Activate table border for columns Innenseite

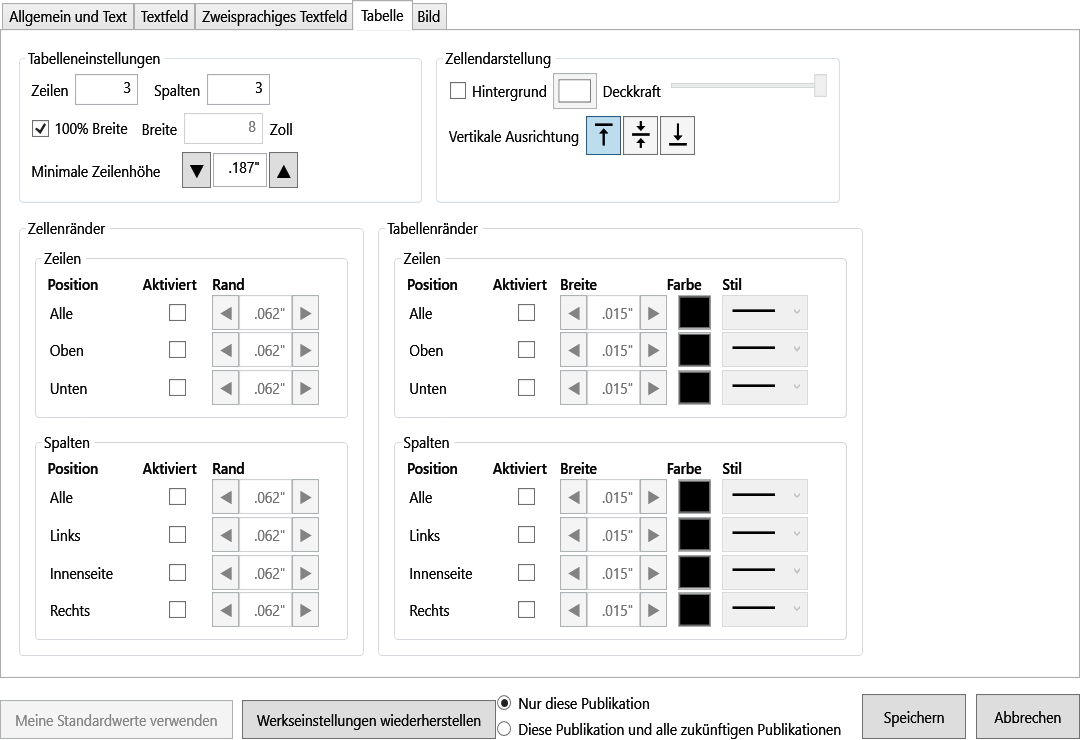tap(526, 573)
